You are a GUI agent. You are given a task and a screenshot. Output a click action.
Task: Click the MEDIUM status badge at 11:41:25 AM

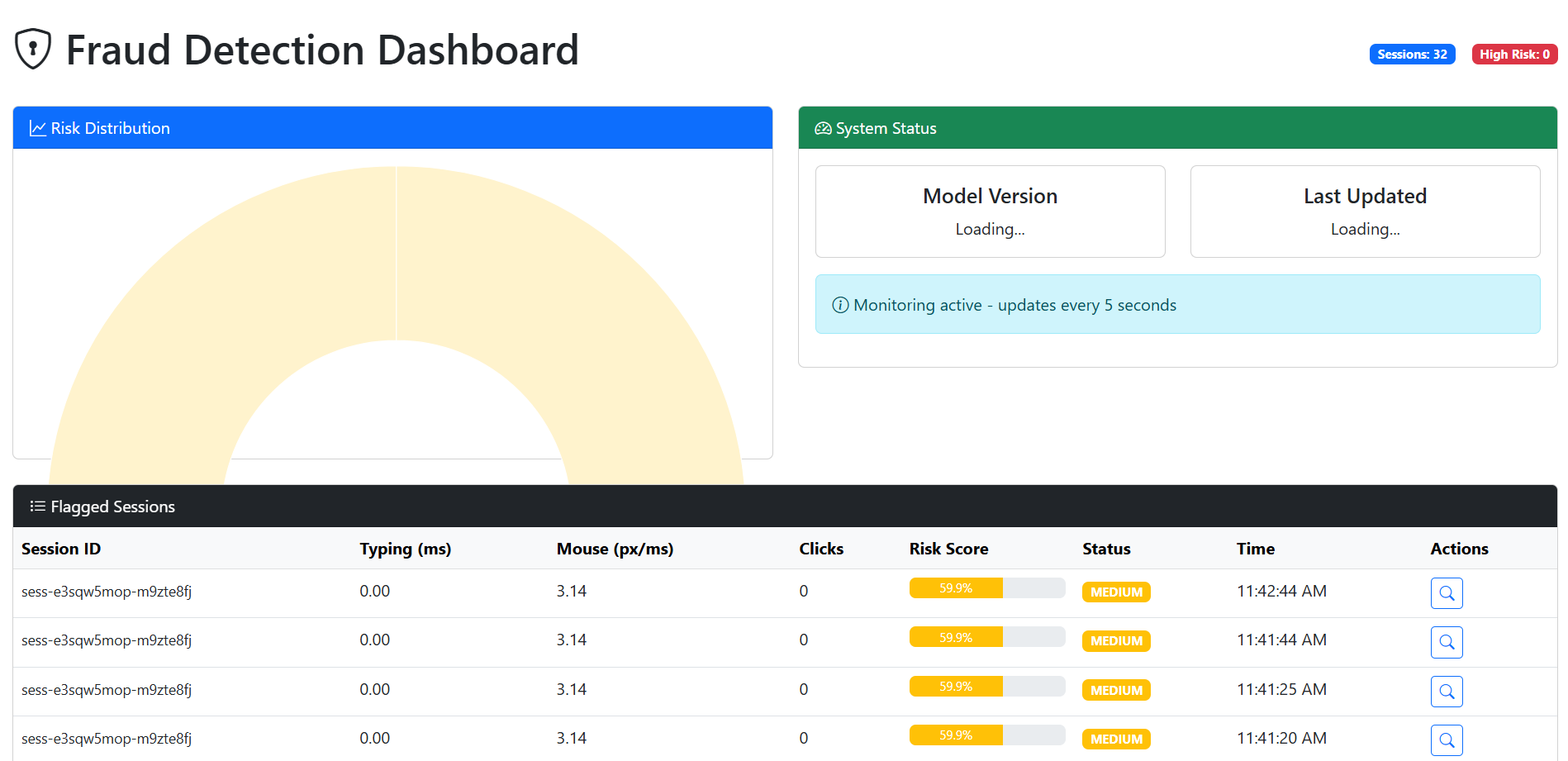pyautogui.click(x=1116, y=690)
